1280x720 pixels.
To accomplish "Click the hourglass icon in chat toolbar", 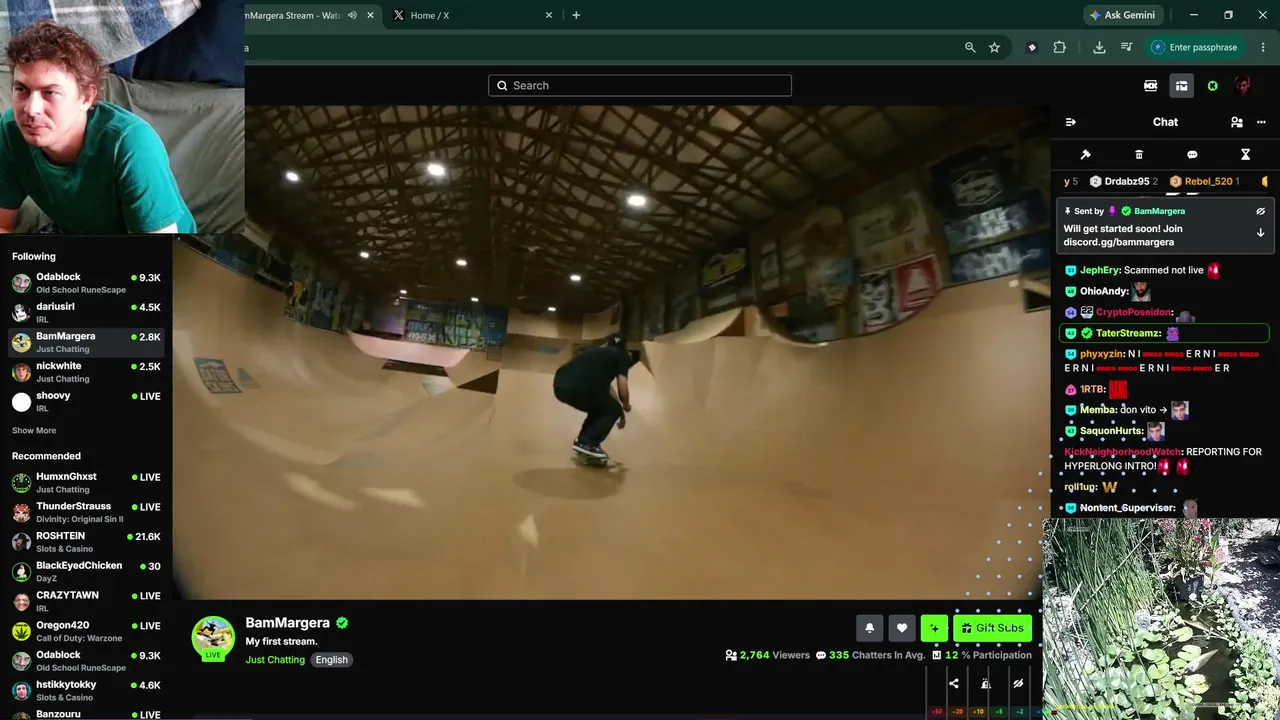I will pyautogui.click(x=1245, y=155).
